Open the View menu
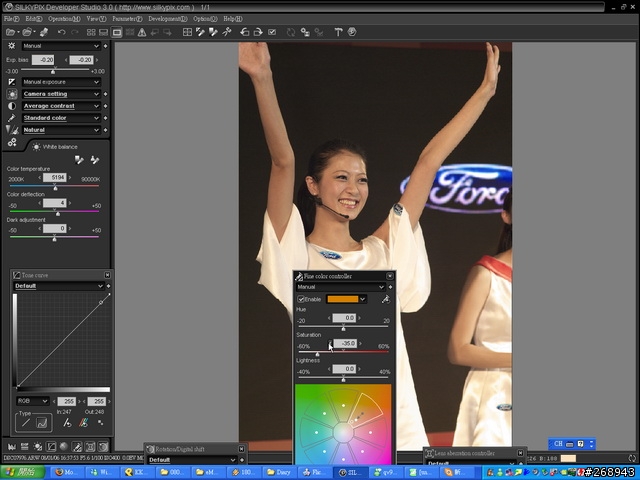The height and width of the screenshot is (480, 640). click(x=96, y=19)
